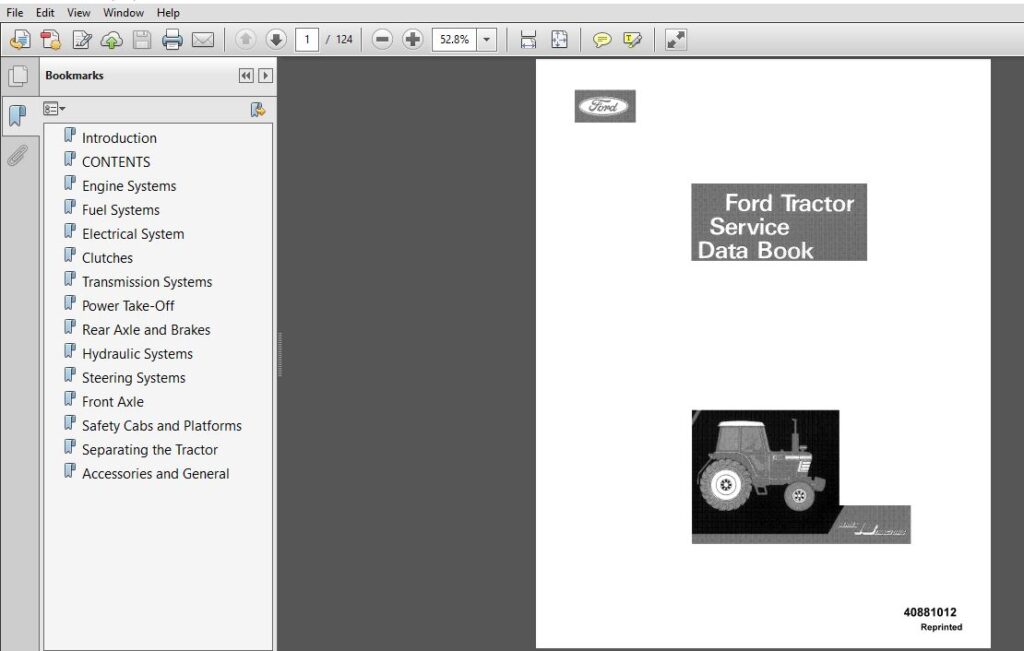The height and width of the screenshot is (651, 1024).
Task: Open the zoom percentage dropdown
Action: coord(487,40)
